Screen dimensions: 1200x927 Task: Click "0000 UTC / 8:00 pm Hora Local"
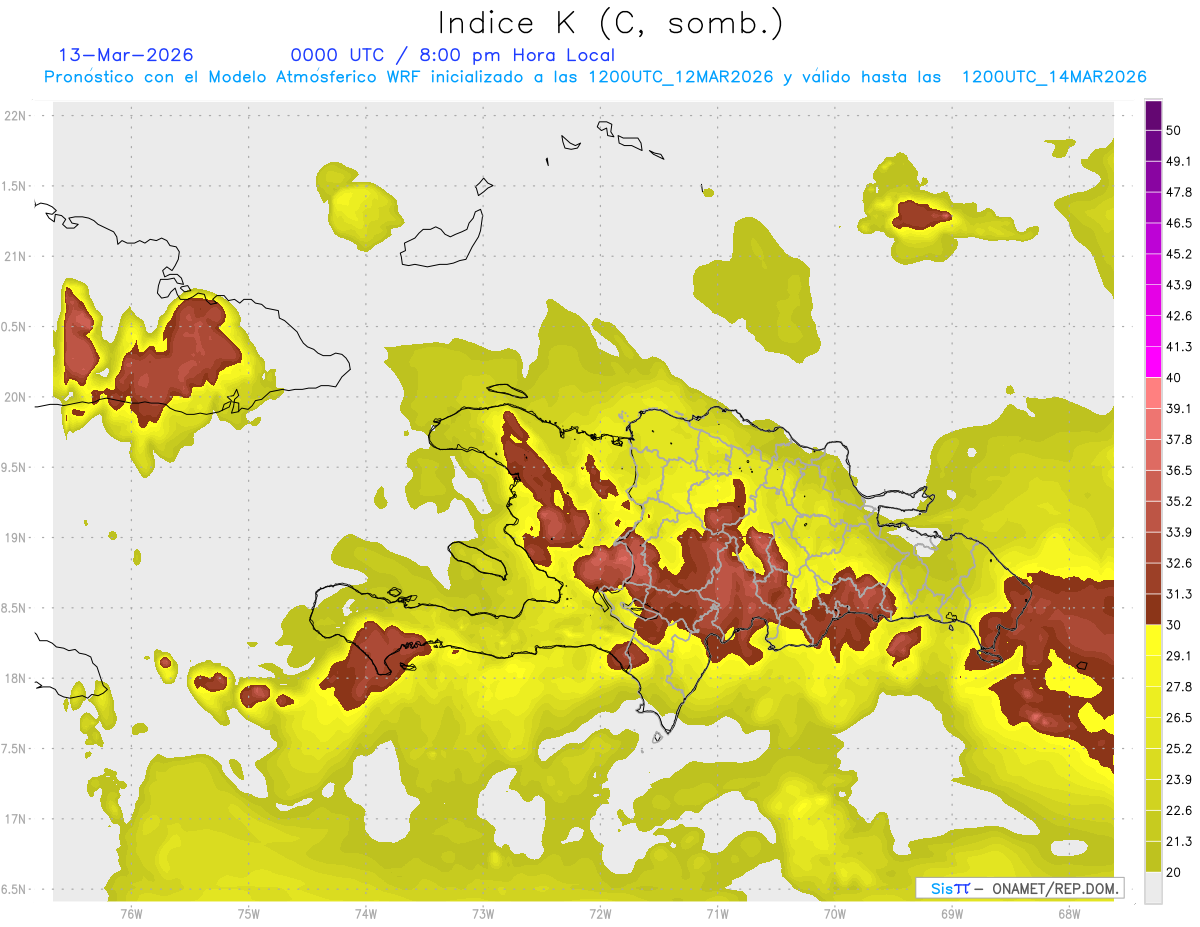point(452,55)
